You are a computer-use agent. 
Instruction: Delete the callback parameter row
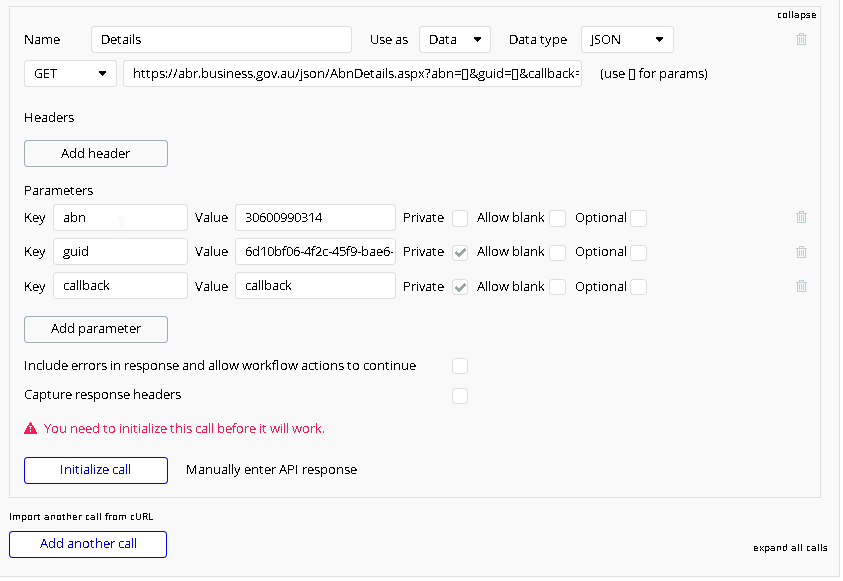(x=801, y=286)
